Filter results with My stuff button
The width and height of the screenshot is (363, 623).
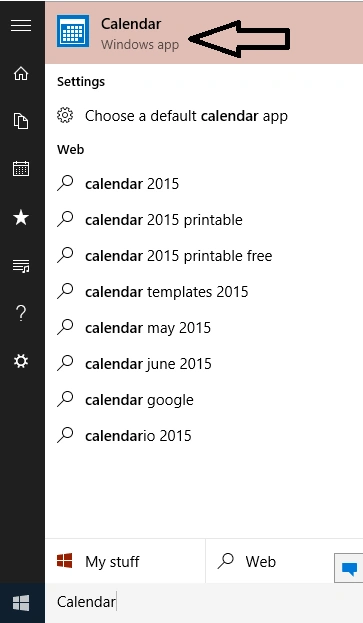125,561
